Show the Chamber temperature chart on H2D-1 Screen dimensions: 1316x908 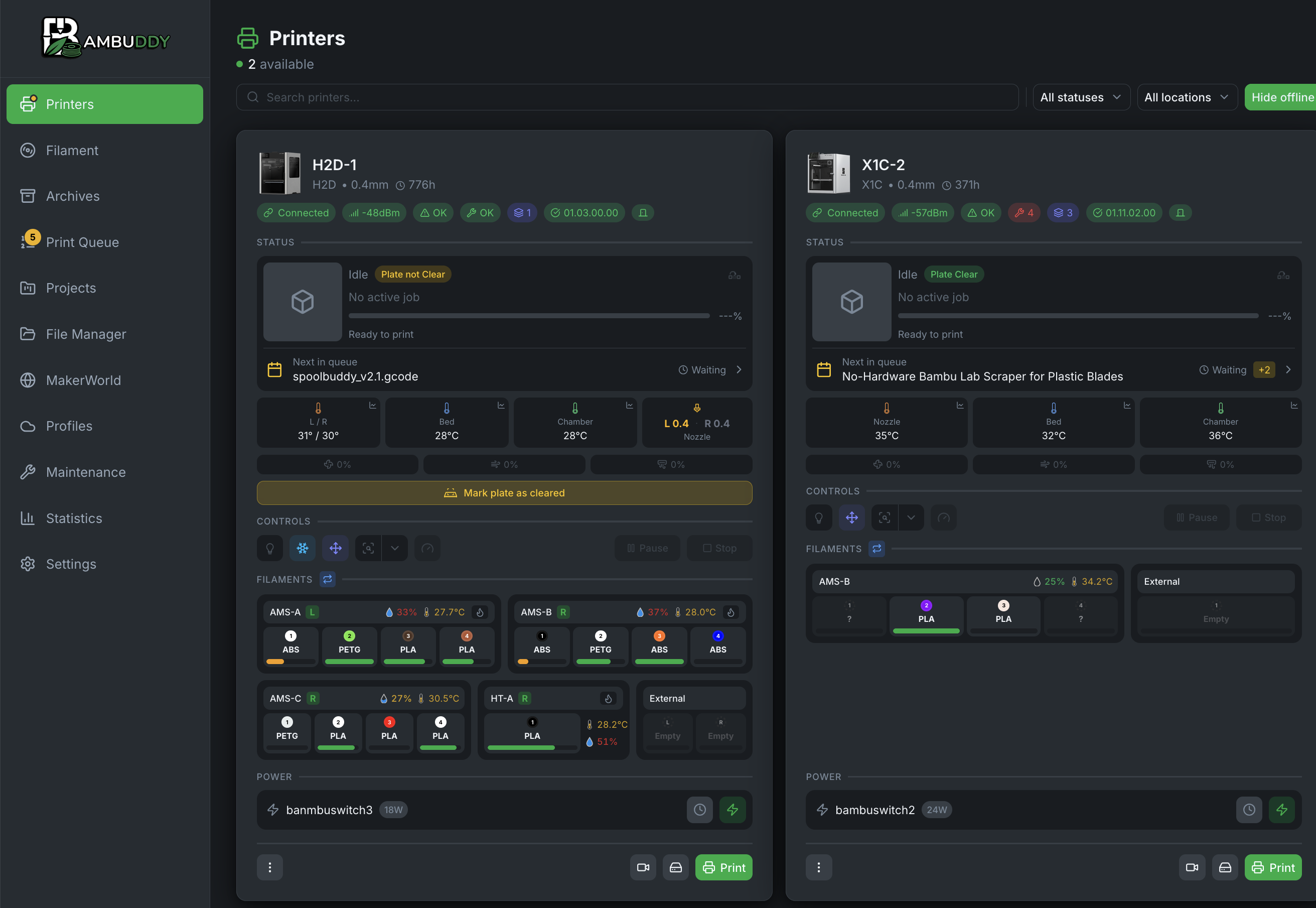click(x=630, y=406)
